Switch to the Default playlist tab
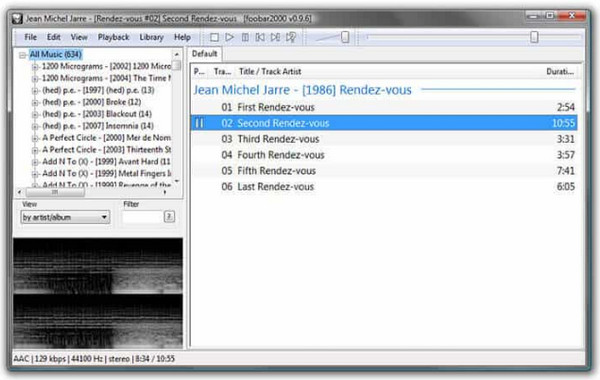Viewport: 600px width, 380px height. 205,54
